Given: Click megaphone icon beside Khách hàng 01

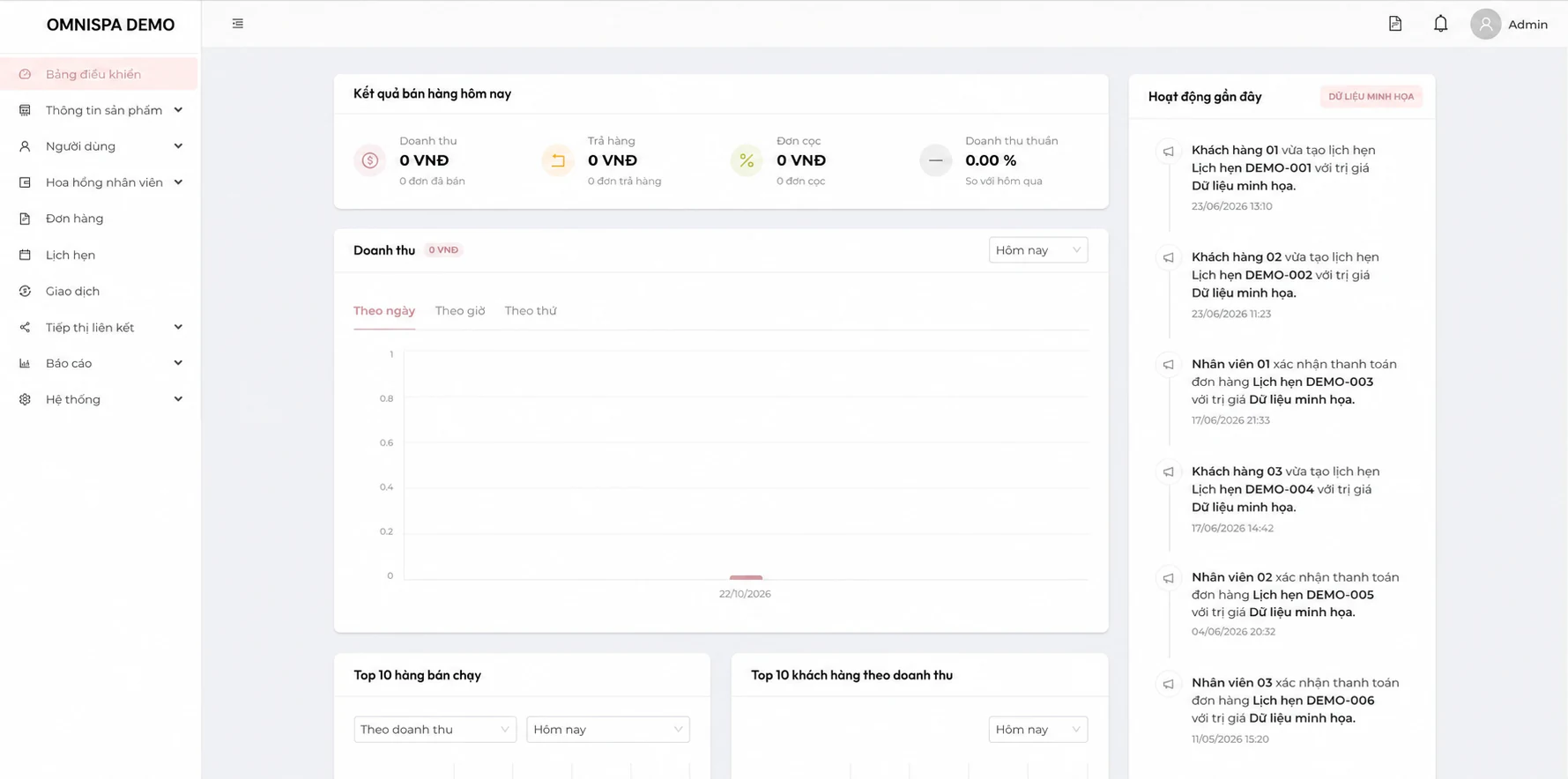Looking at the screenshot, I should point(1168,152).
